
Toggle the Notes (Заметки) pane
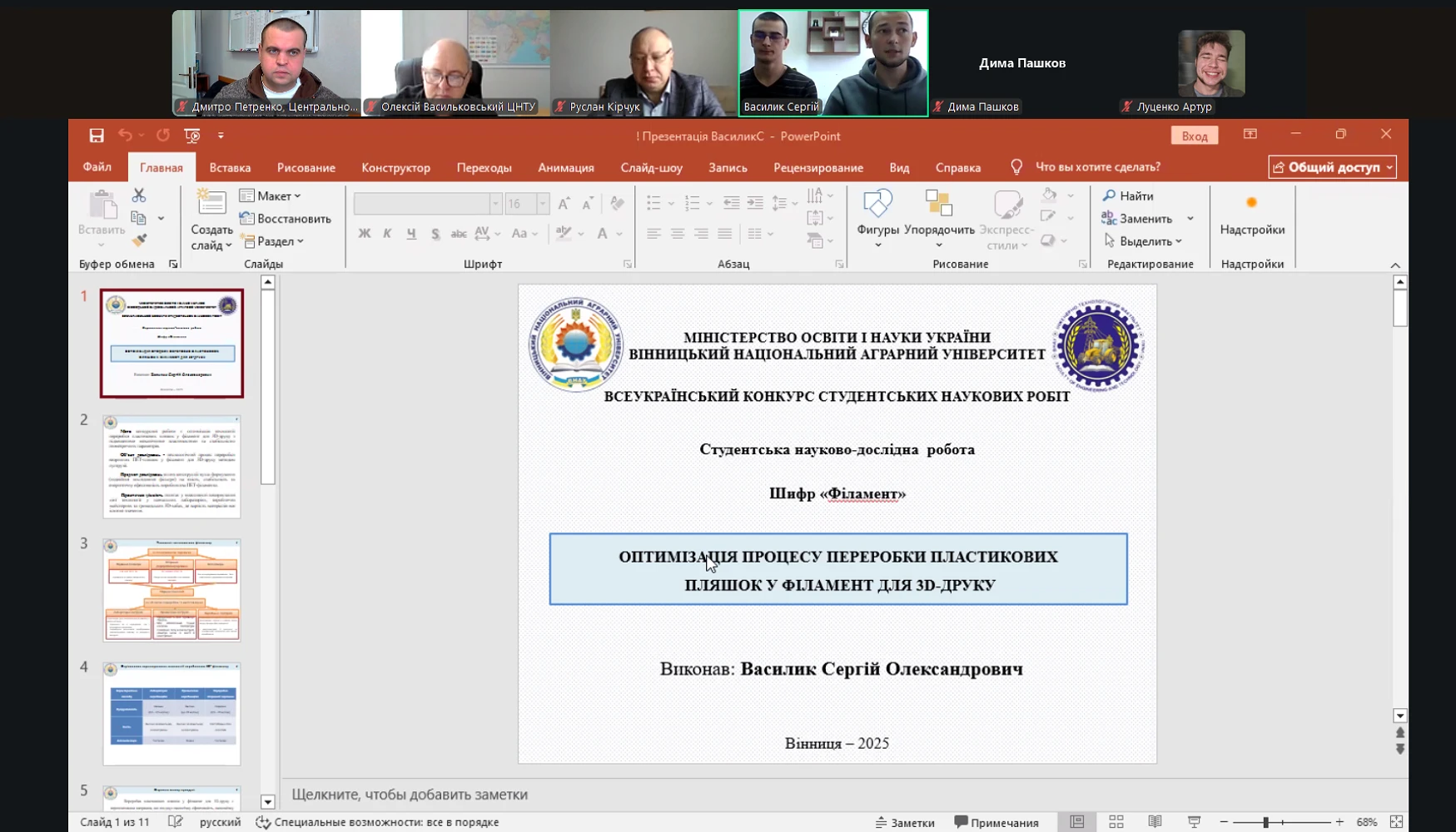pyautogui.click(x=905, y=822)
